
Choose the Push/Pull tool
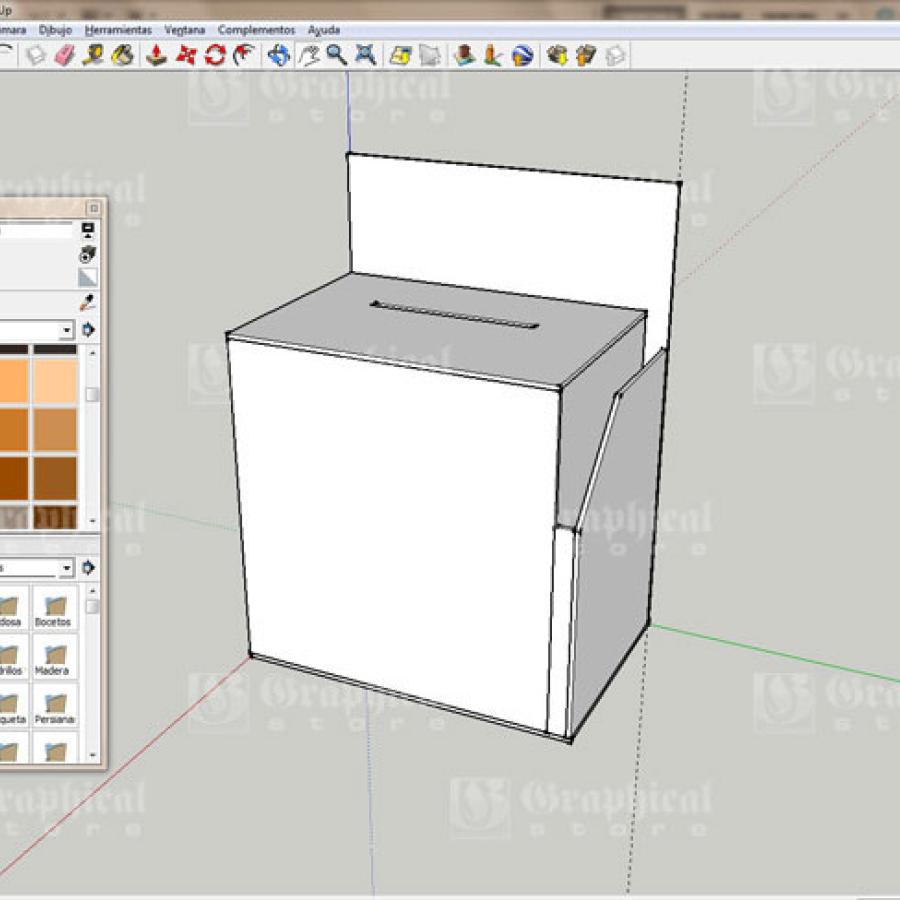[x=156, y=56]
